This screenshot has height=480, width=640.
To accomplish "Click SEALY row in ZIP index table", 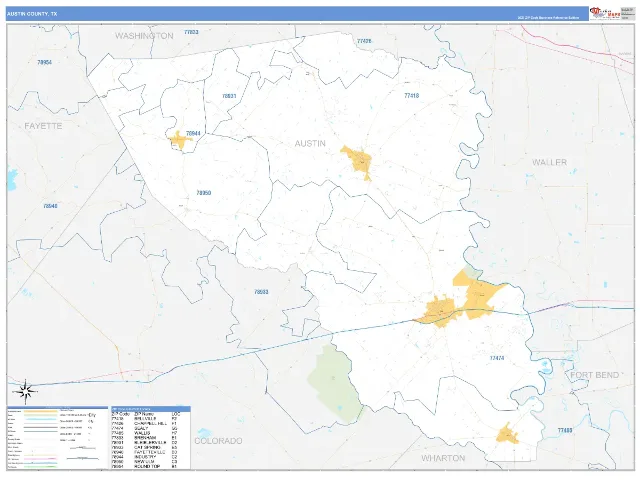I will click(145, 429).
